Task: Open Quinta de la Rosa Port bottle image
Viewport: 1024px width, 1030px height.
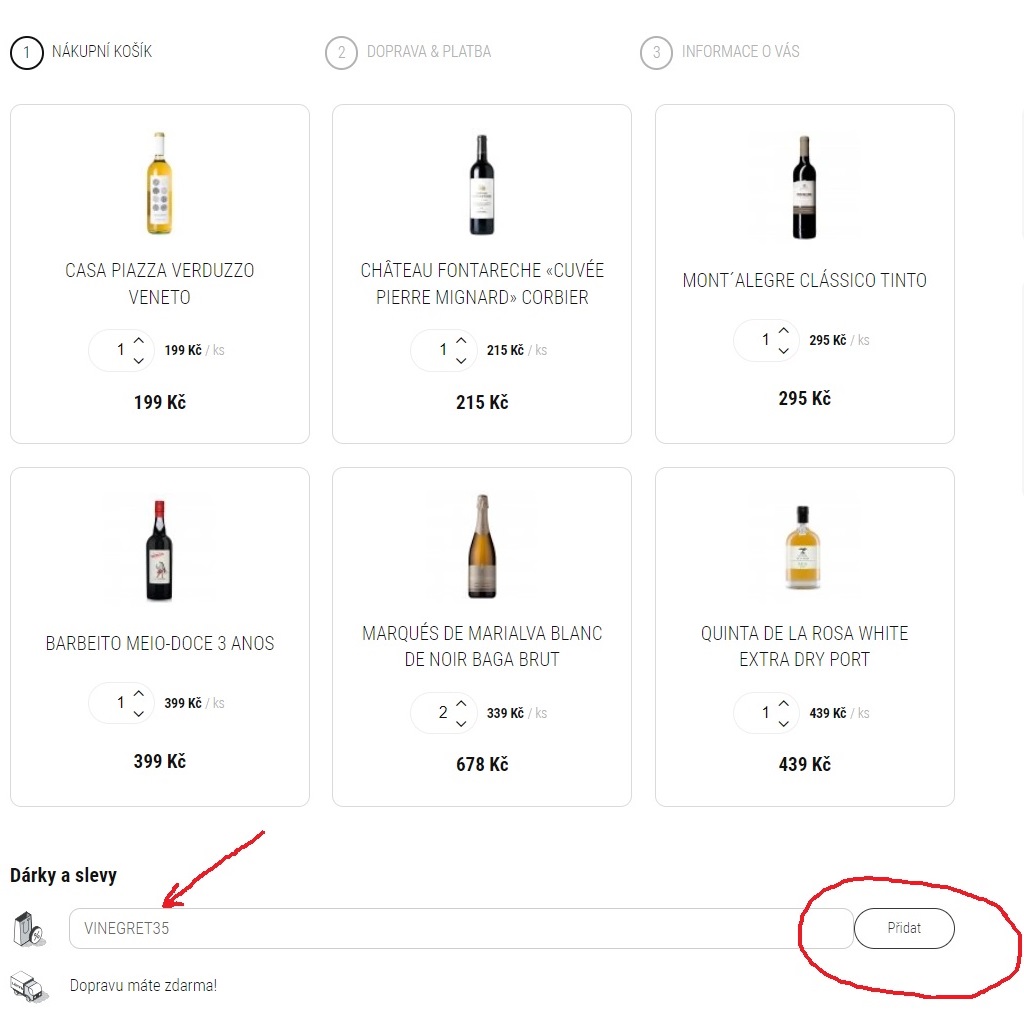Action: click(x=803, y=547)
